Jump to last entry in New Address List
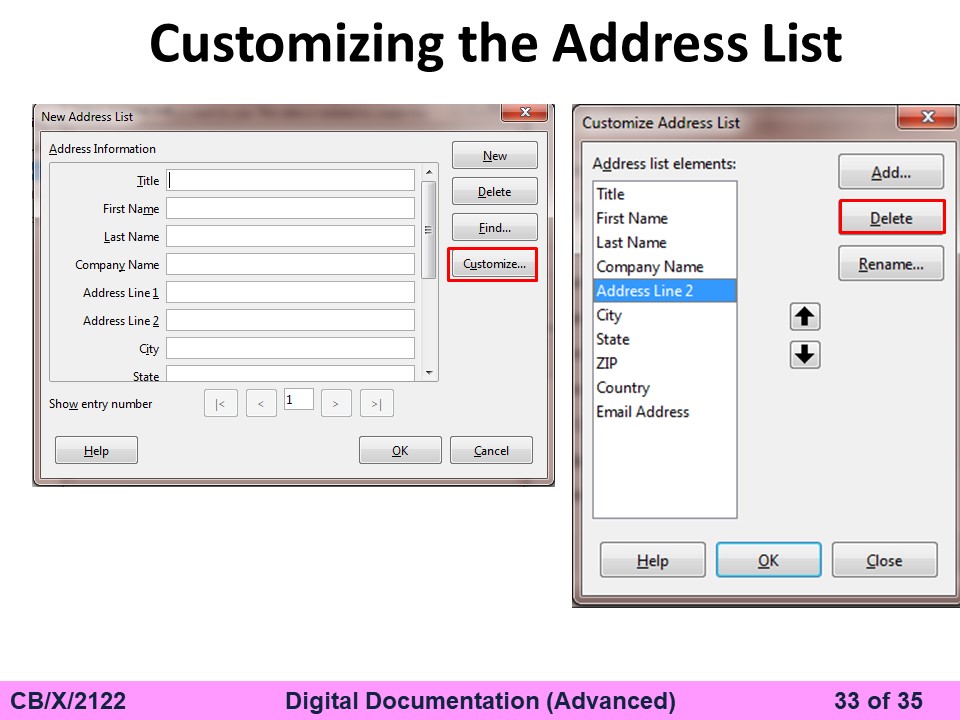Screen dimensions: 960x720 click(x=377, y=403)
